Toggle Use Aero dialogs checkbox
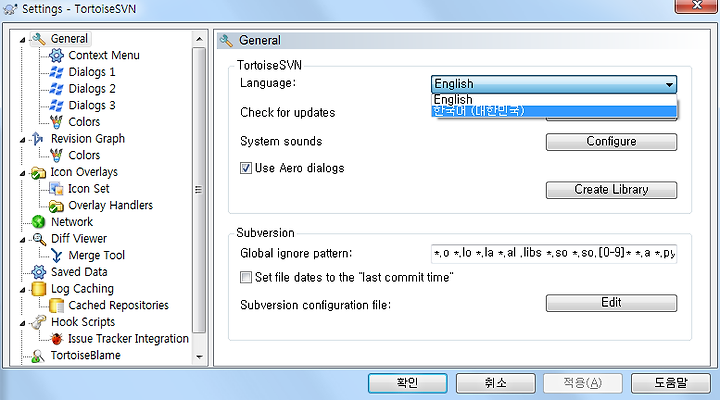Image resolution: width=720 pixels, height=400 pixels. pos(246,168)
